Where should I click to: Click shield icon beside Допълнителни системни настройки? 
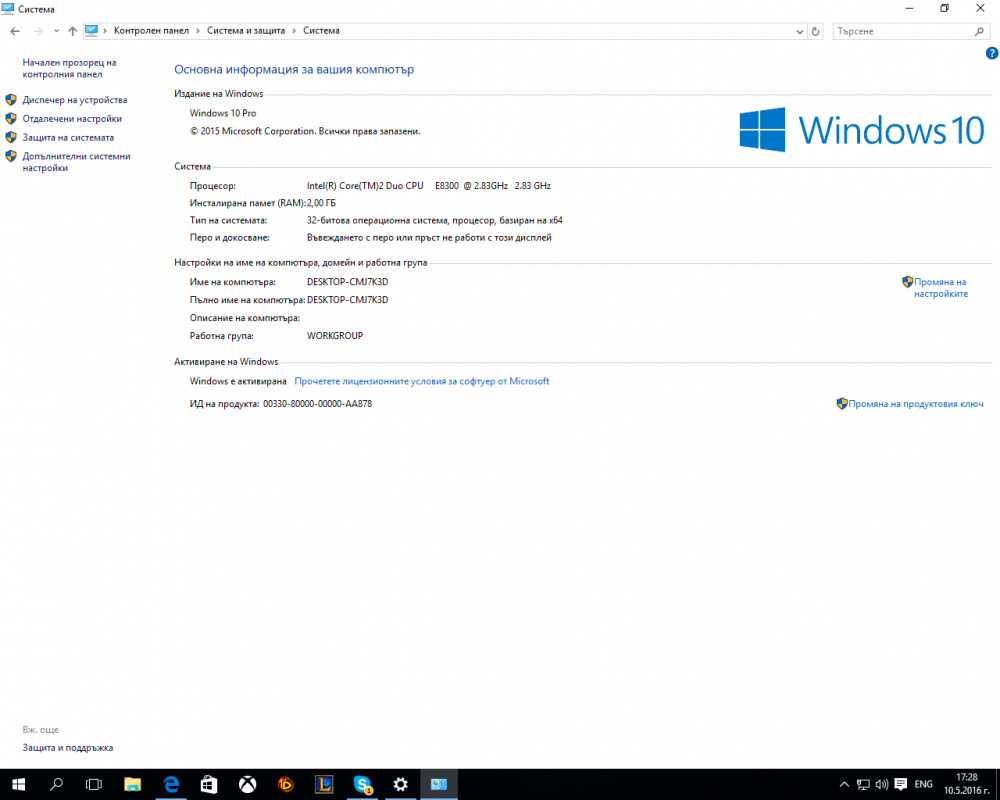(x=11, y=156)
